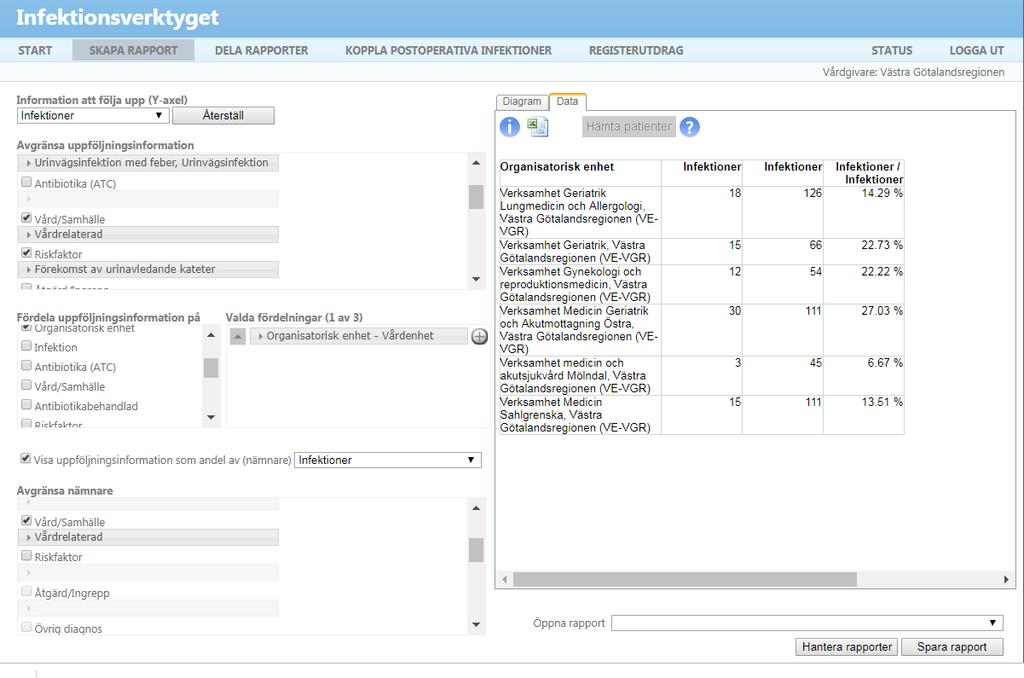Click left arrow of horizontal data scrollbar
1024x678 pixels.
504,579
